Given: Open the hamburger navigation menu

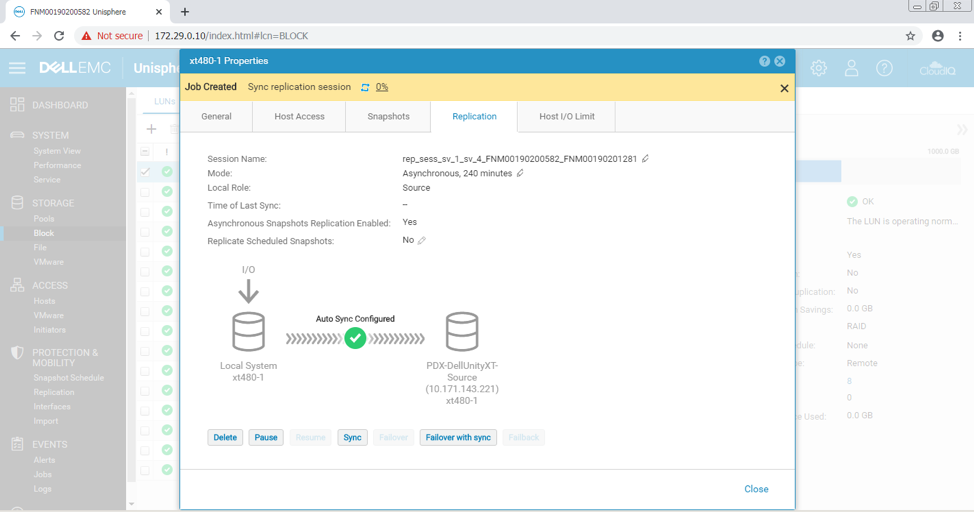Looking at the screenshot, I should [x=17, y=68].
